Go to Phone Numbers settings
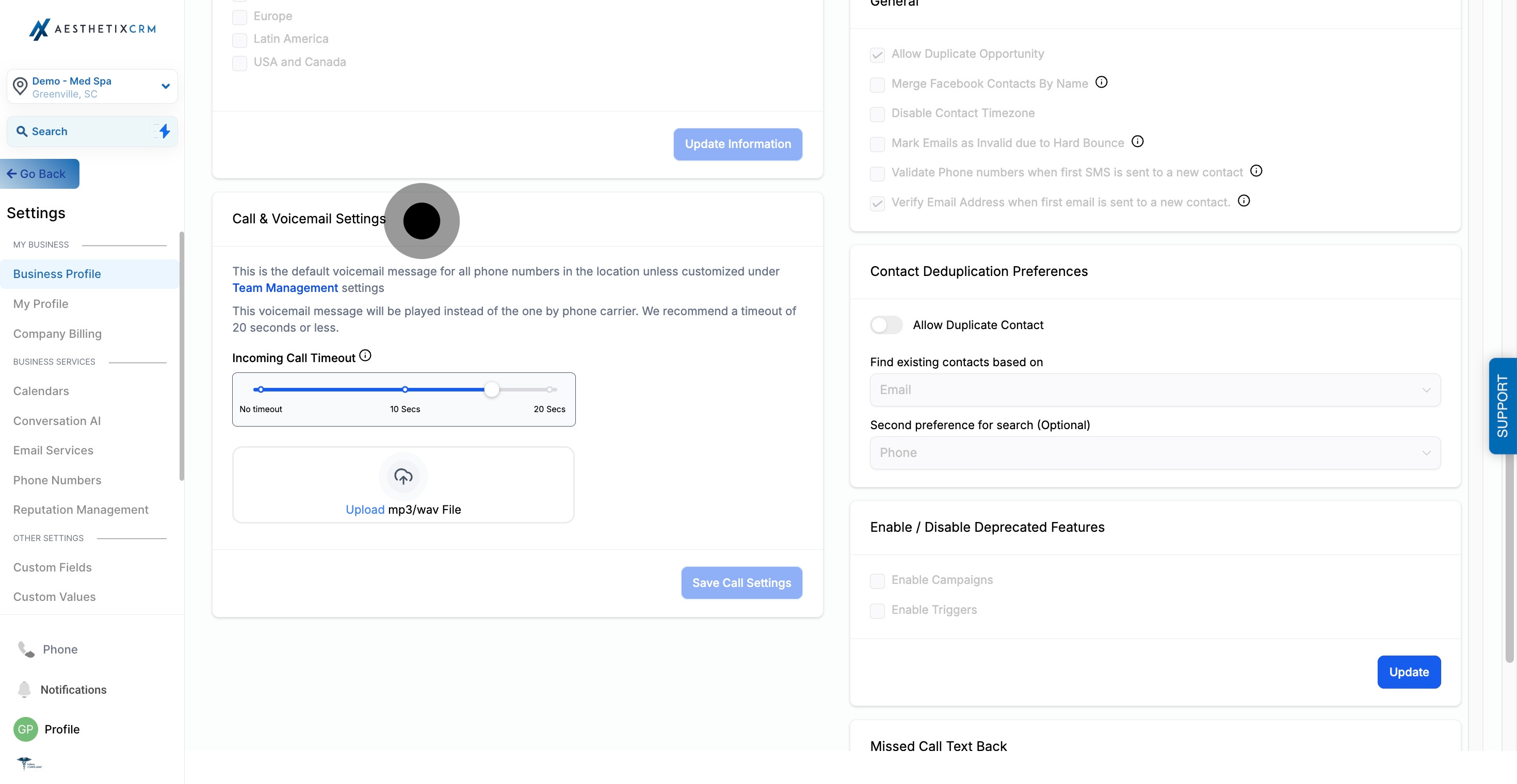This screenshot has width=1517, height=784. pyautogui.click(x=57, y=480)
